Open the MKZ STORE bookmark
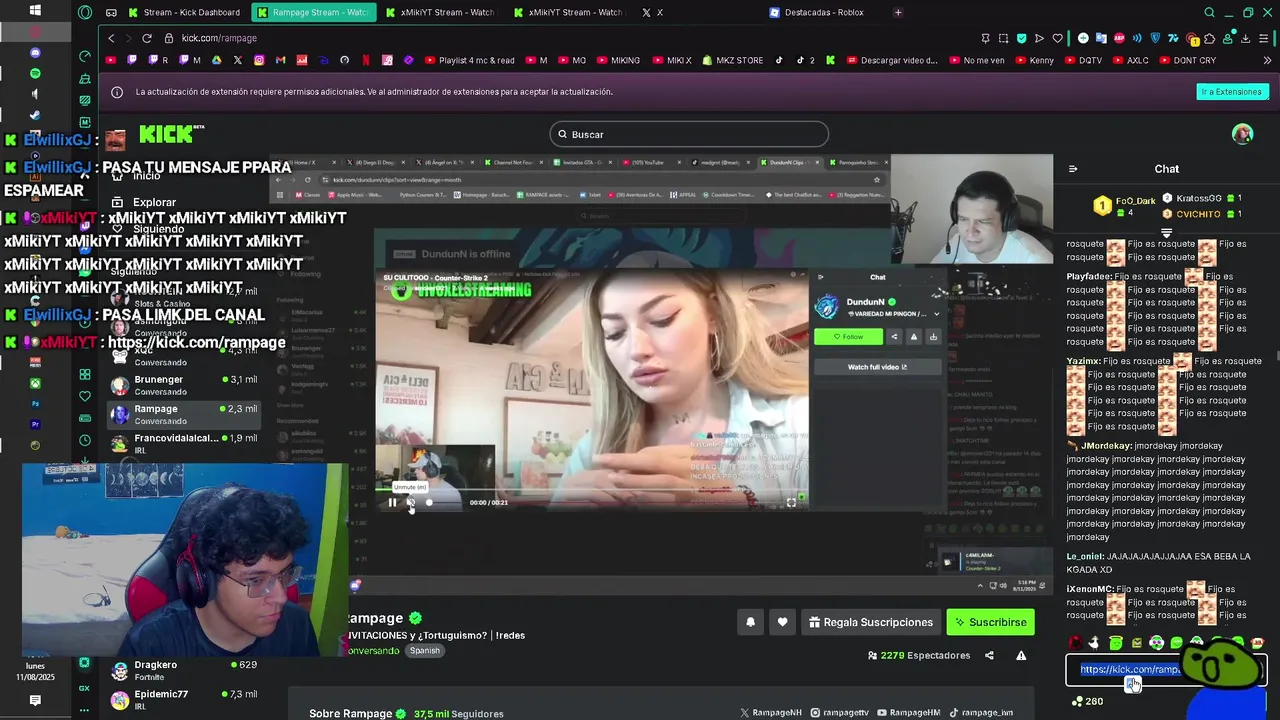Viewport: 1280px width, 720px height. pyautogui.click(x=732, y=60)
